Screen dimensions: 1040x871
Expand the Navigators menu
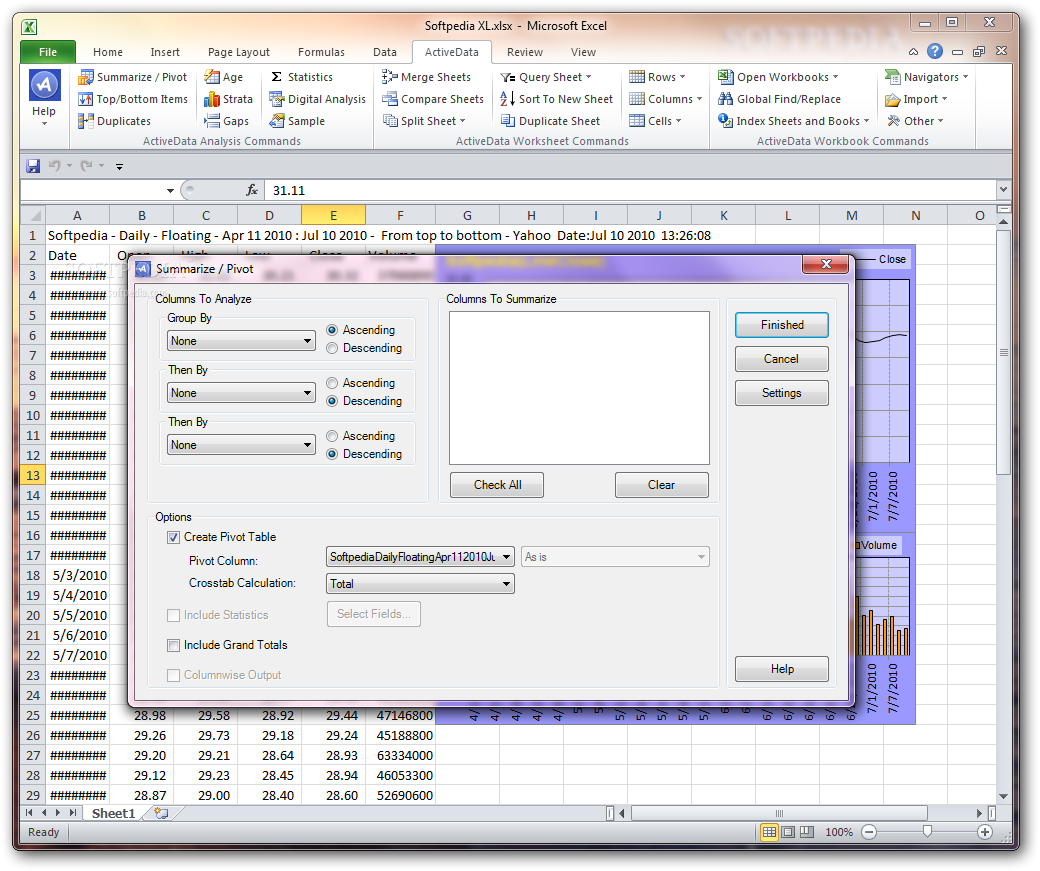927,77
